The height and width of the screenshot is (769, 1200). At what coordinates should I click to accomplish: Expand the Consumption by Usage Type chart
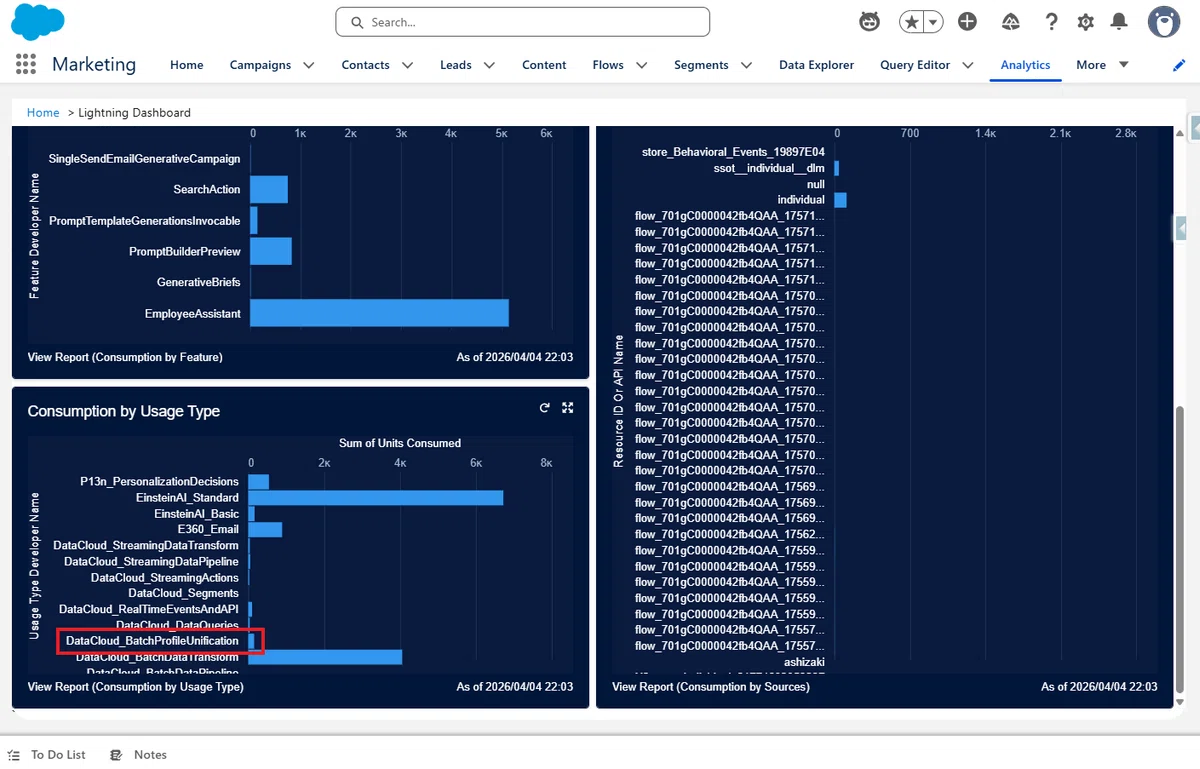tap(568, 408)
